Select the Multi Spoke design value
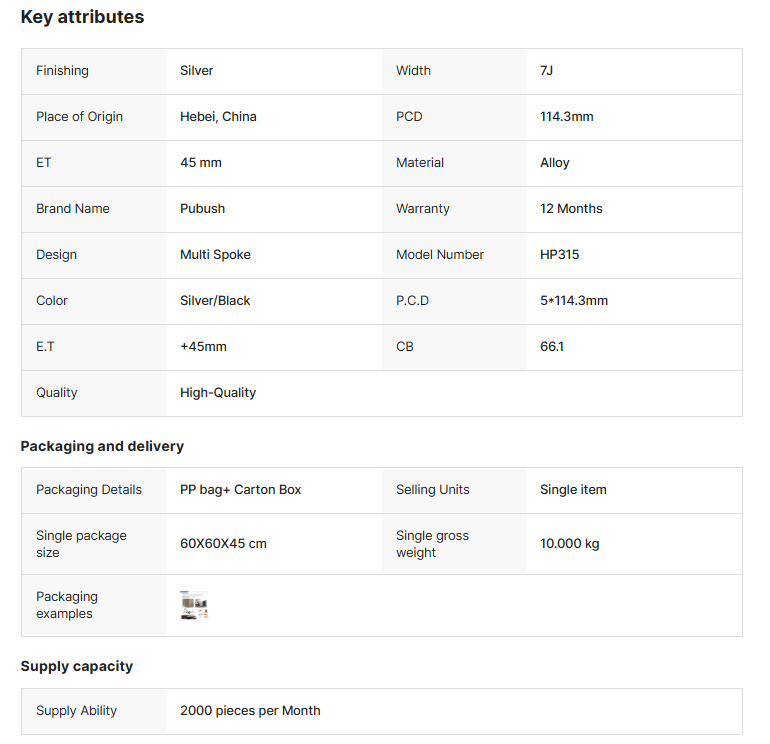The width and height of the screenshot is (770, 744). pos(215,255)
